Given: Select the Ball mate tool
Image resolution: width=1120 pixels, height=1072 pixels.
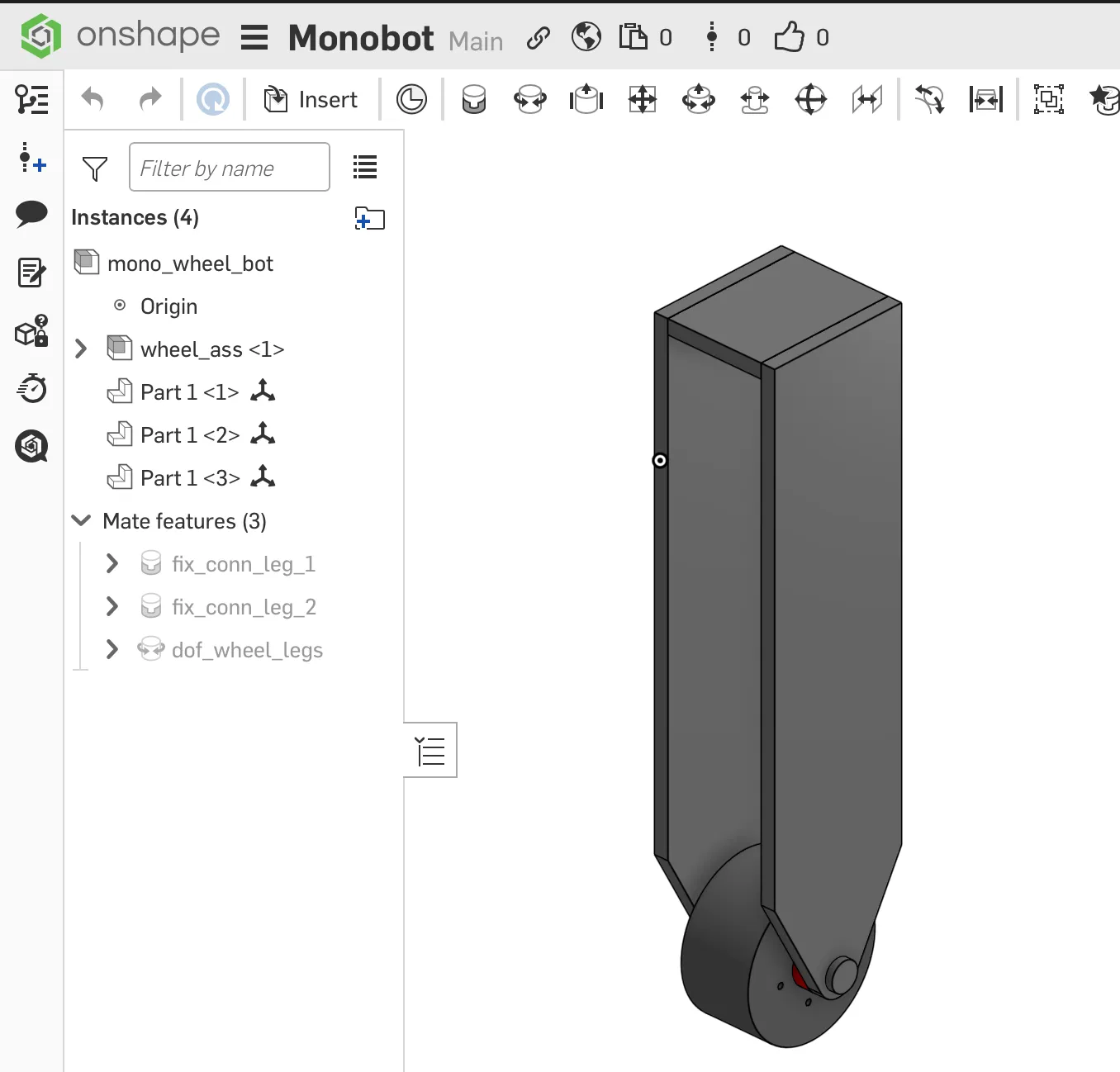Looking at the screenshot, I should tap(811, 100).
